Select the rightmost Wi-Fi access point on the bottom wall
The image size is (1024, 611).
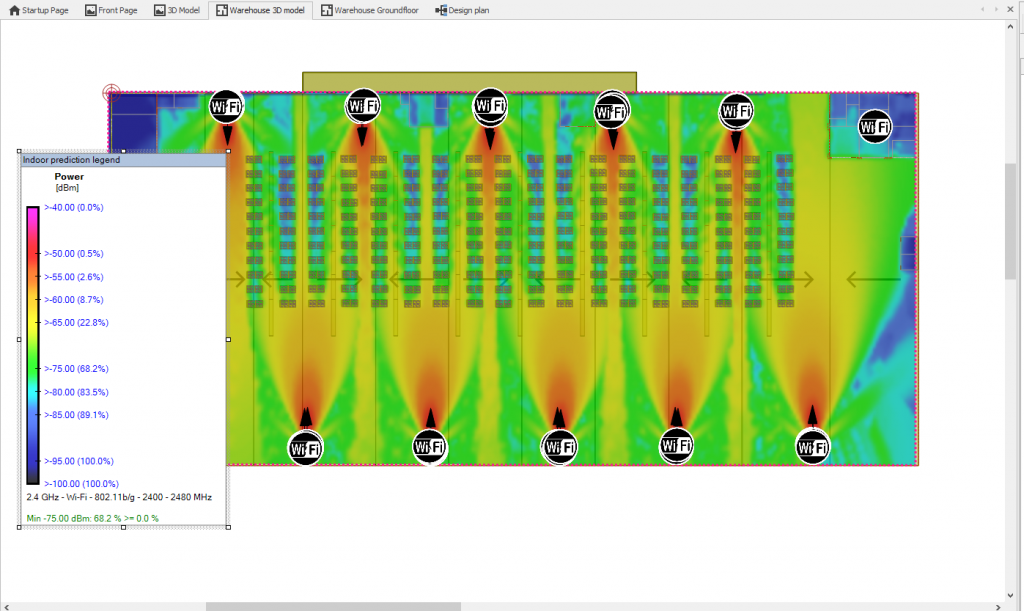(x=812, y=447)
